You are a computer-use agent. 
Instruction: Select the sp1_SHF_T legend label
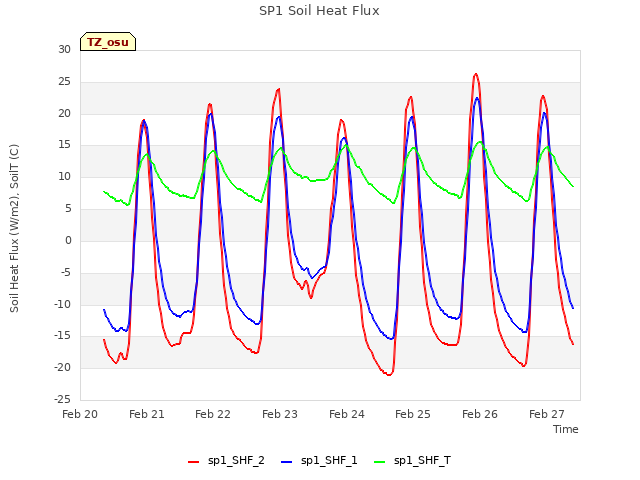pos(422,460)
